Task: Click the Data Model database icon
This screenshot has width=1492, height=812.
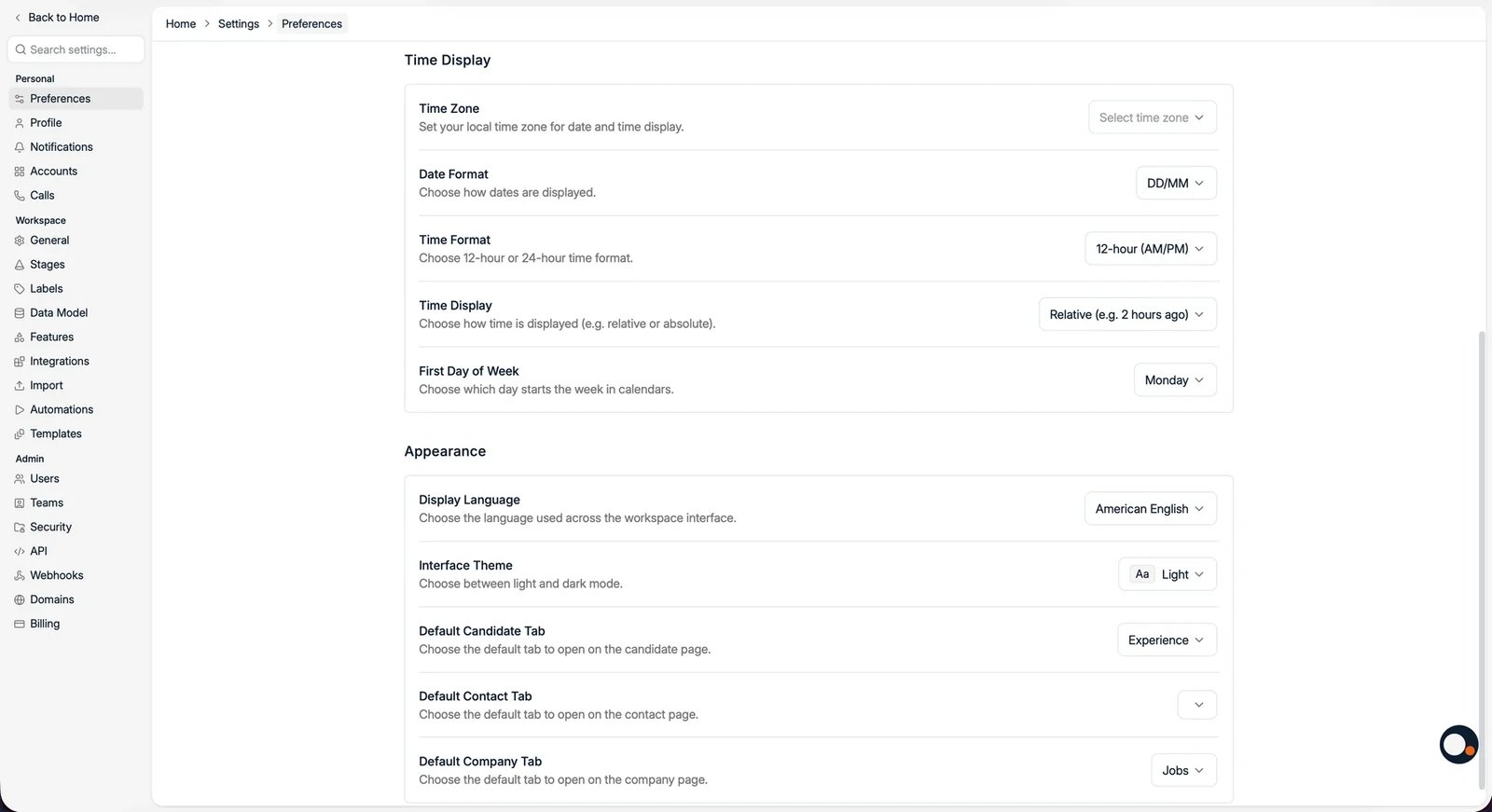Action: 20,313
